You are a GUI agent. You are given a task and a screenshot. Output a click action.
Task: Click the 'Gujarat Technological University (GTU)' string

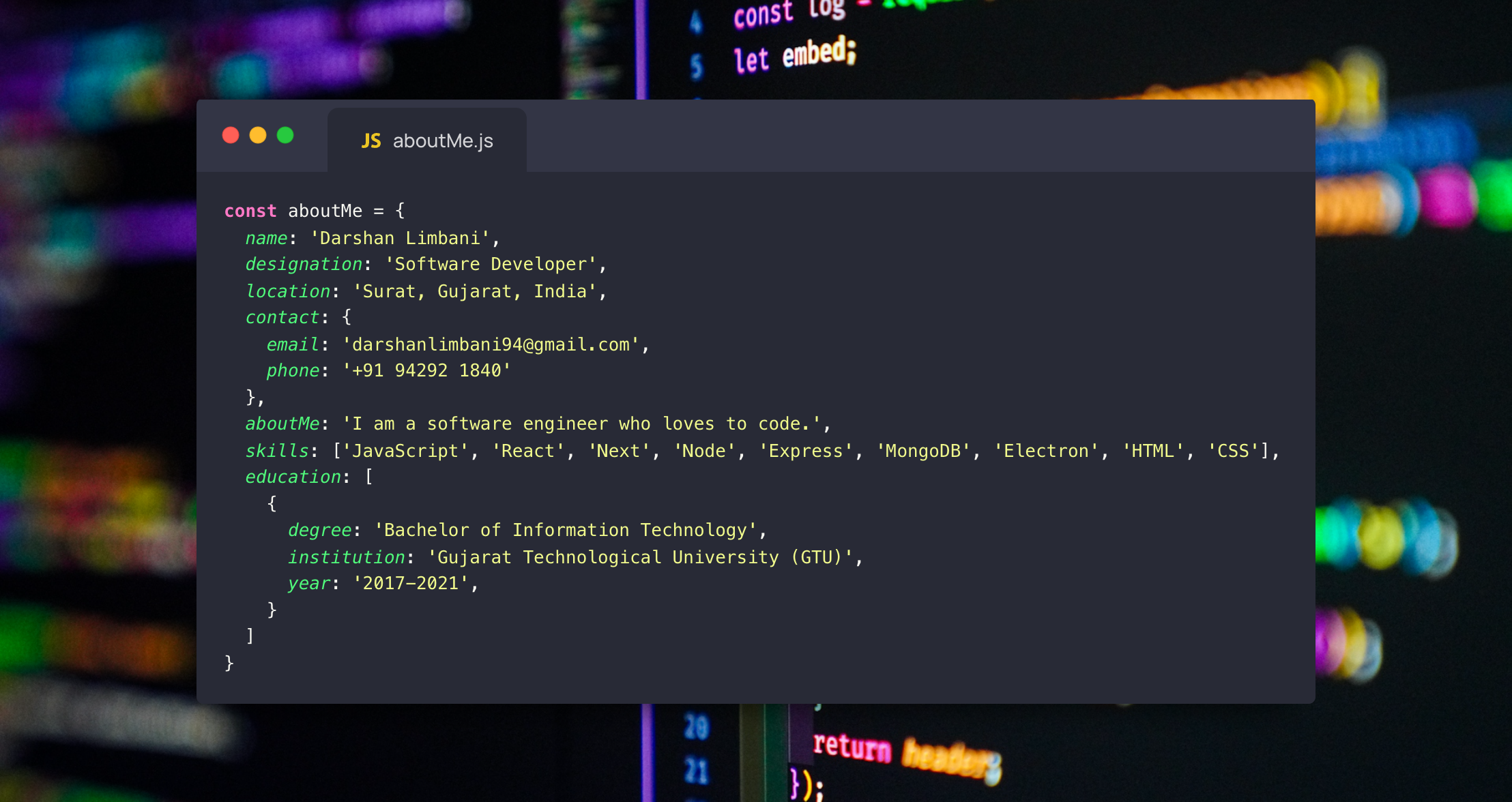click(641, 558)
